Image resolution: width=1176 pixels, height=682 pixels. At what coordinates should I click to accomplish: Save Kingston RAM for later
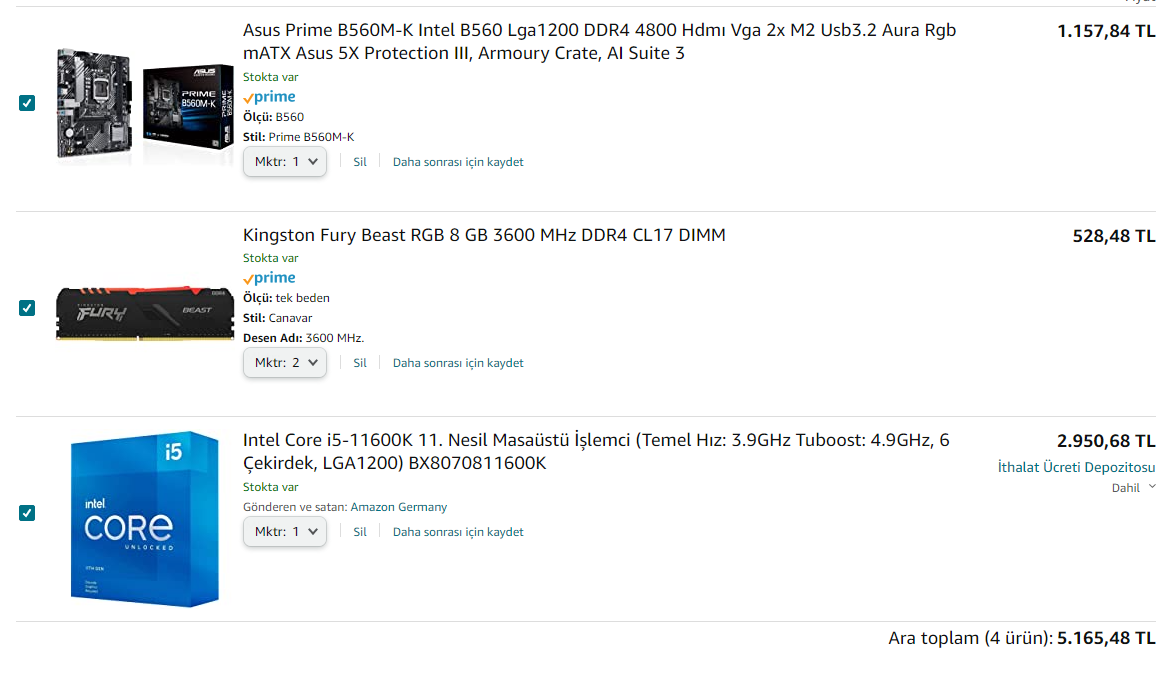[458, 363]
